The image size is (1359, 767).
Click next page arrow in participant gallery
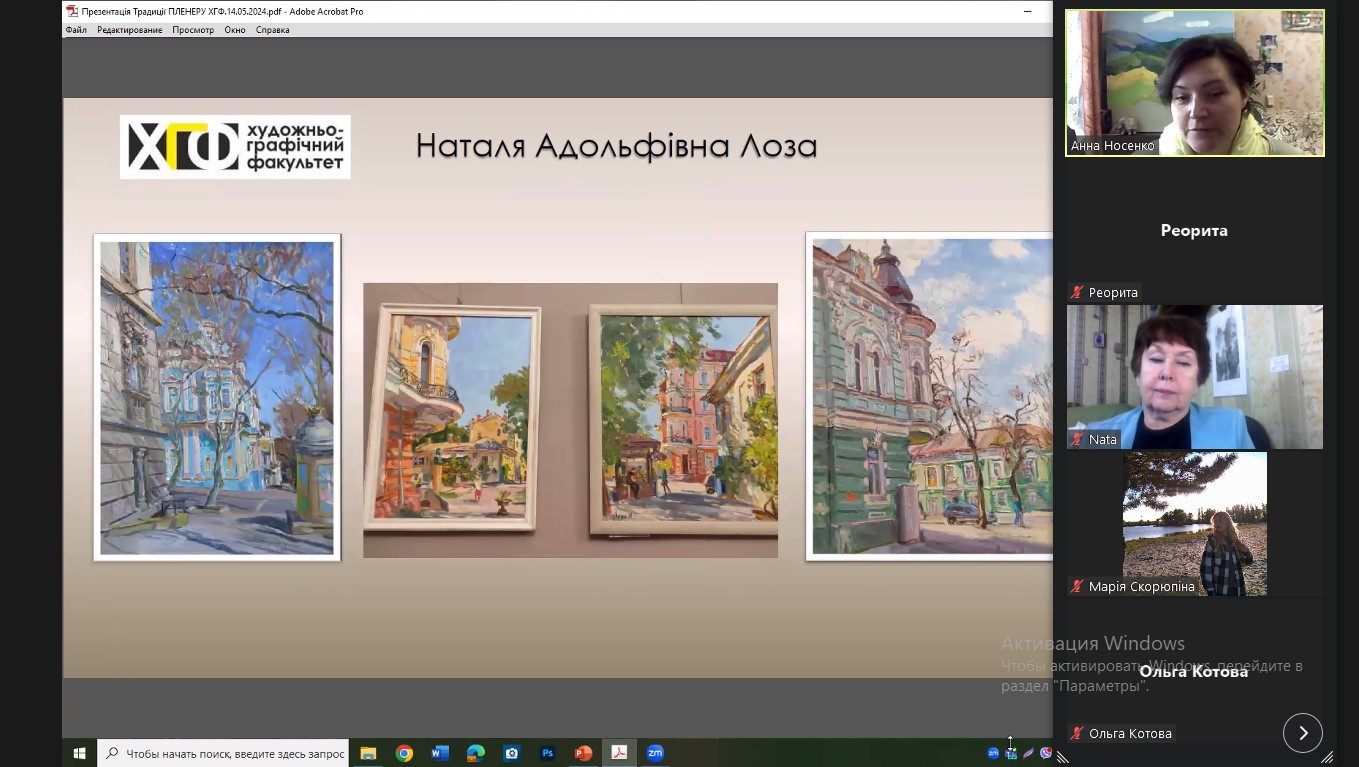(1302, 733)
